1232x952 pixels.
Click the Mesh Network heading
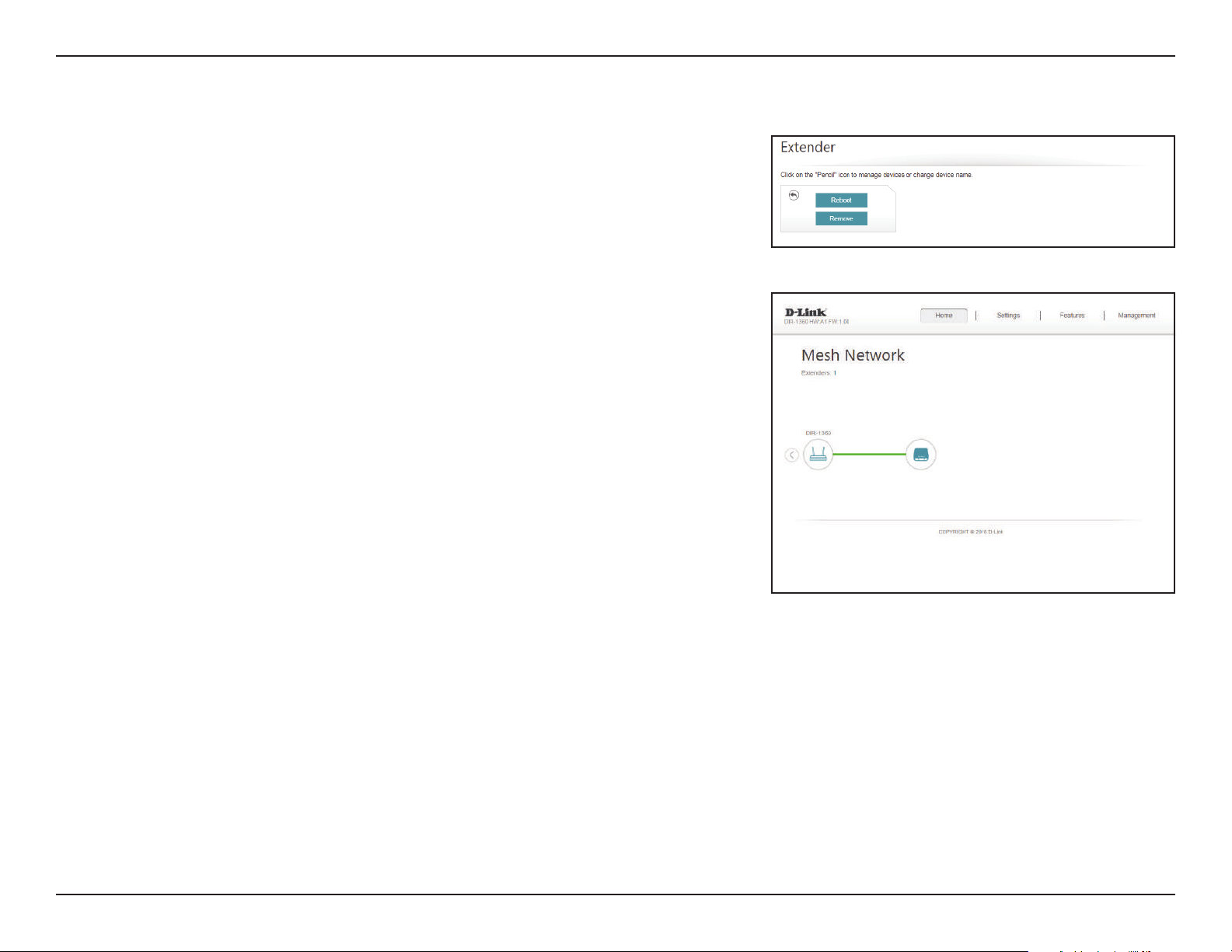click(853, 355)
